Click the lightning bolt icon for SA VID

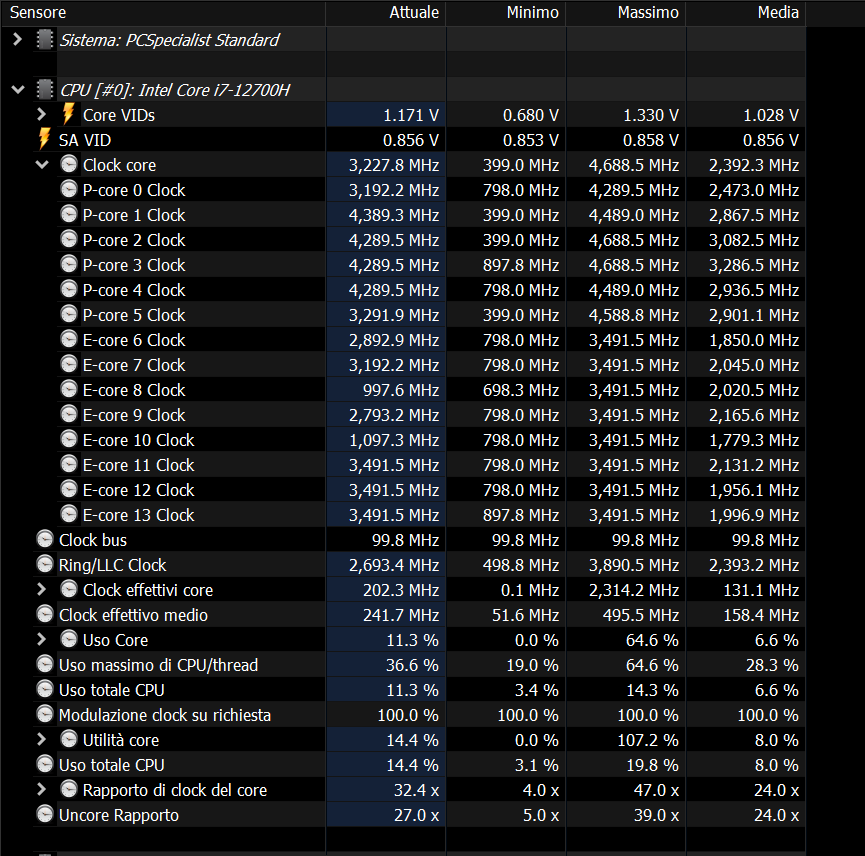pos(45,139)
